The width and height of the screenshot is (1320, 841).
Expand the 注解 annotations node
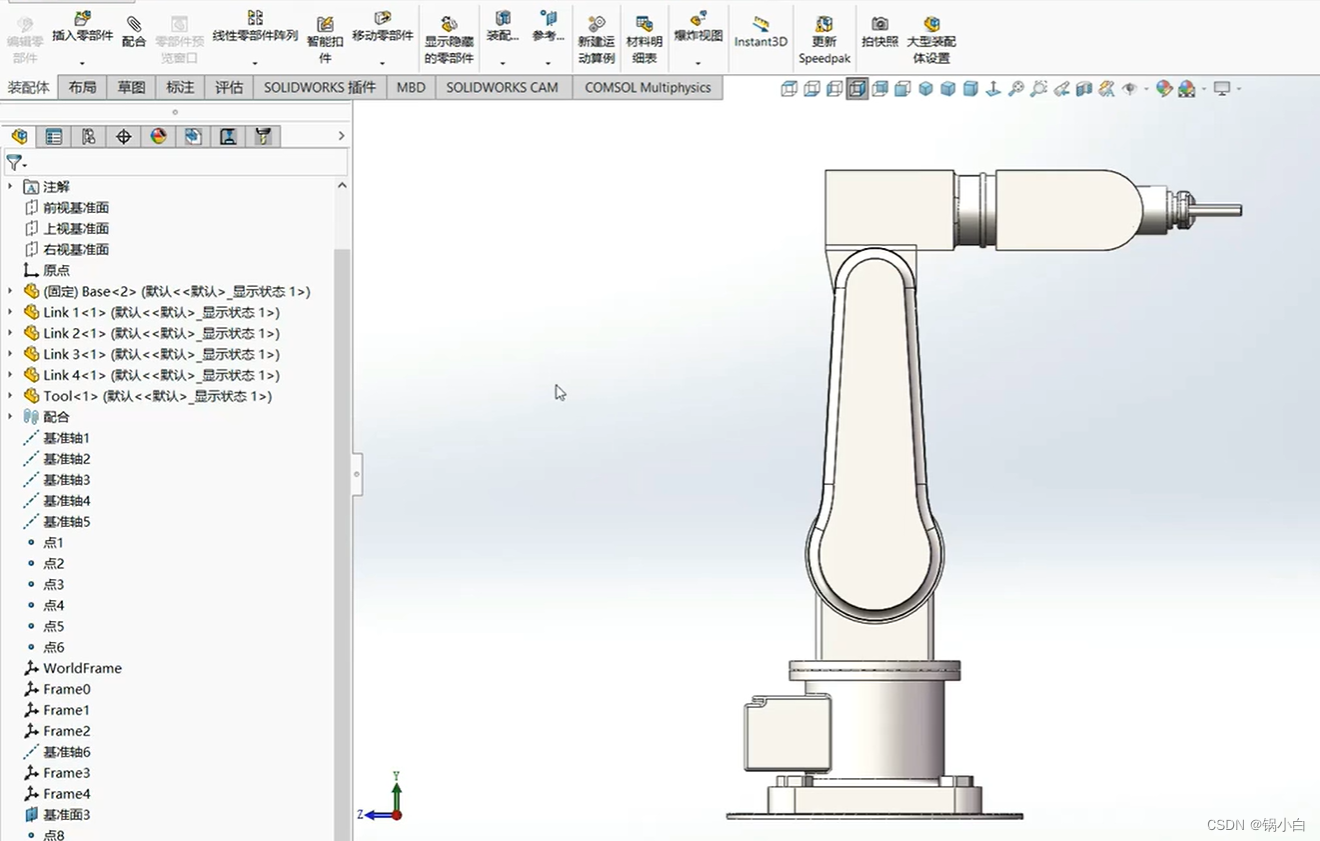pos(11,186)
